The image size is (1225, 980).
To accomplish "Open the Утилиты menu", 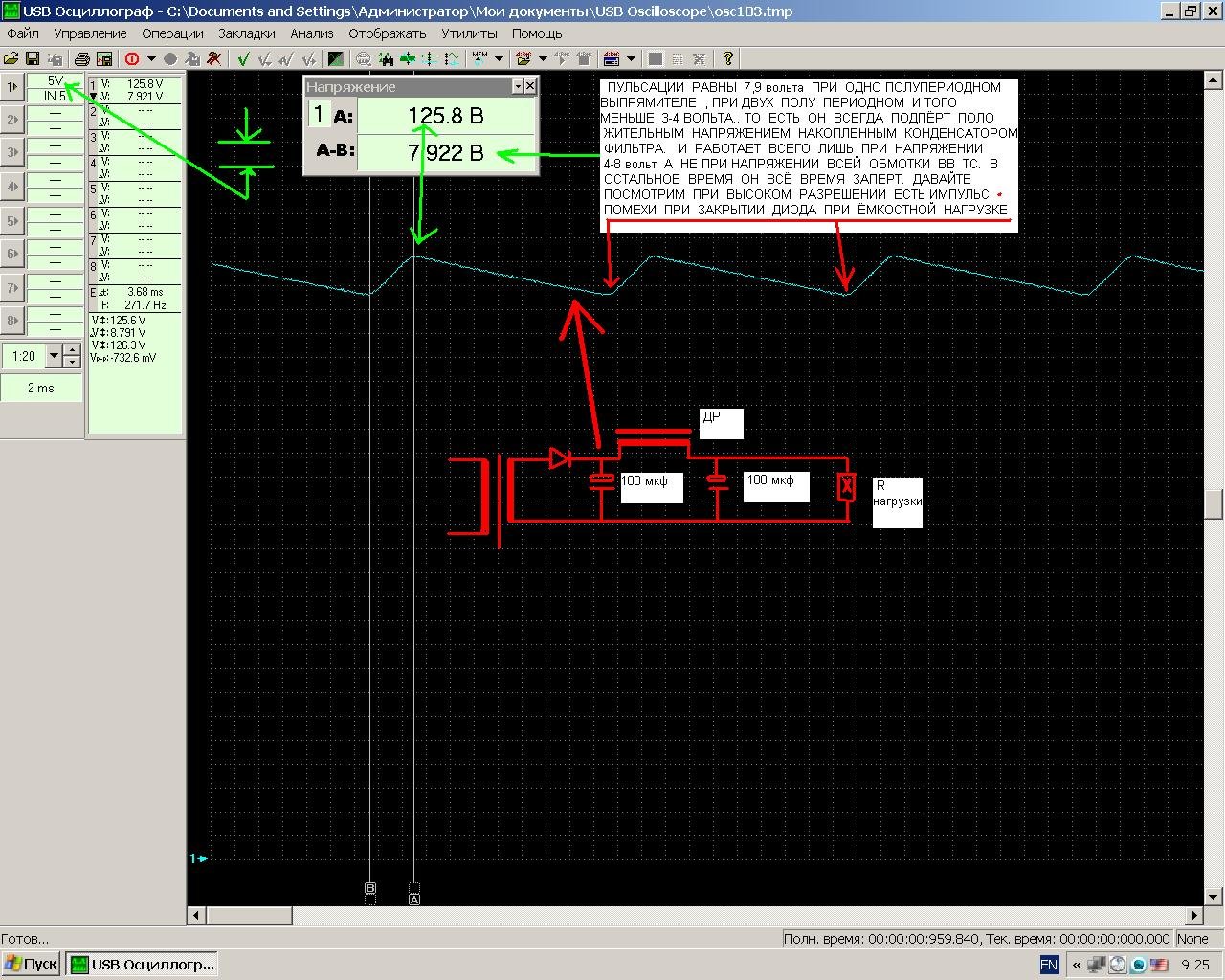I will [469, 33].
